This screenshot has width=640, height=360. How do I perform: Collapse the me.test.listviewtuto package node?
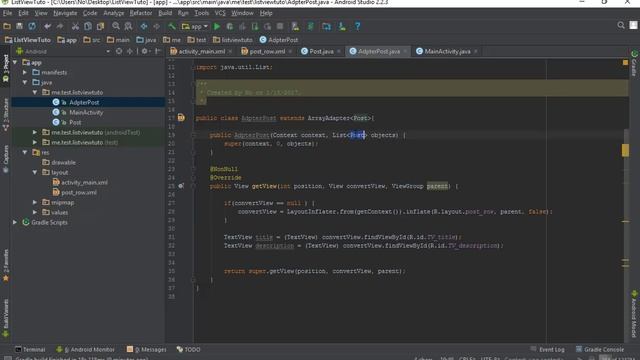tap(35, 92)
